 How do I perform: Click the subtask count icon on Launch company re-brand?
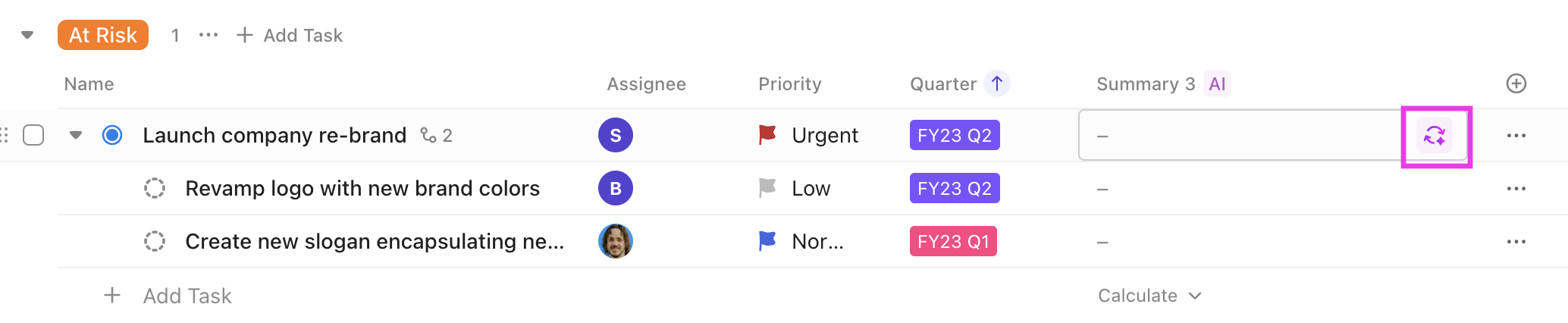tap(429, 135)
